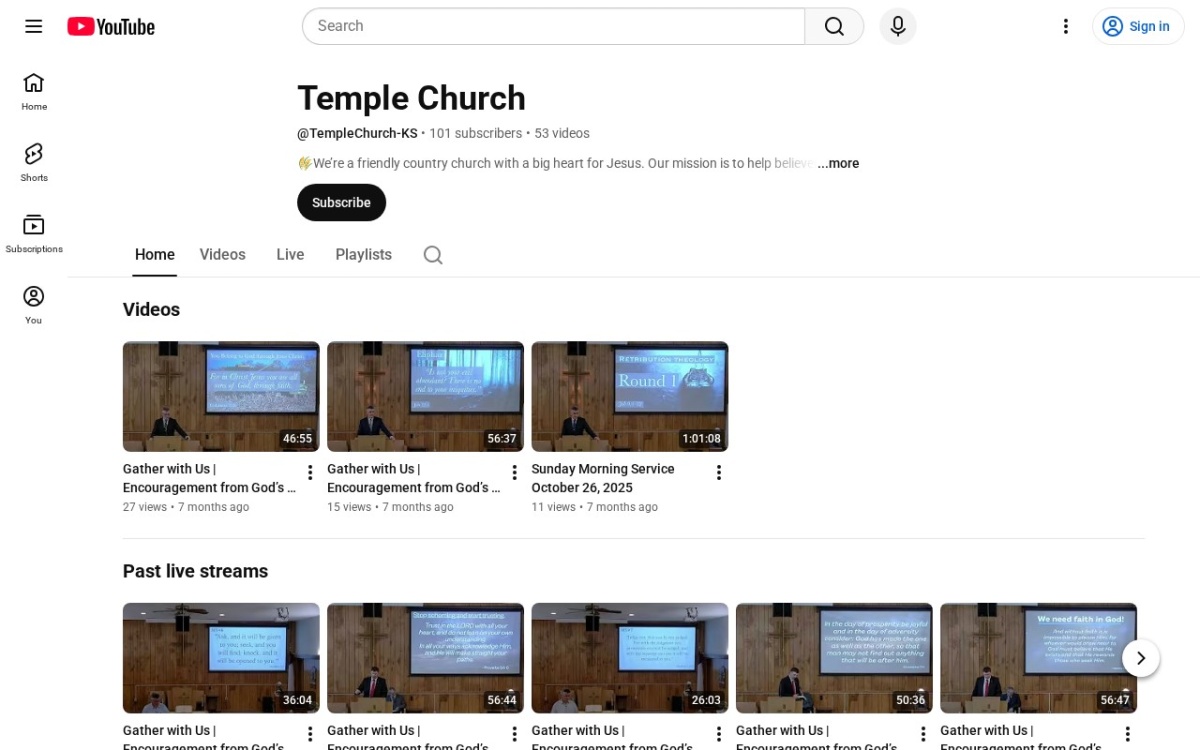The image size is (1200, 750).
Task: Open the hamburger guide menu
Action: (x=34, y=26)
